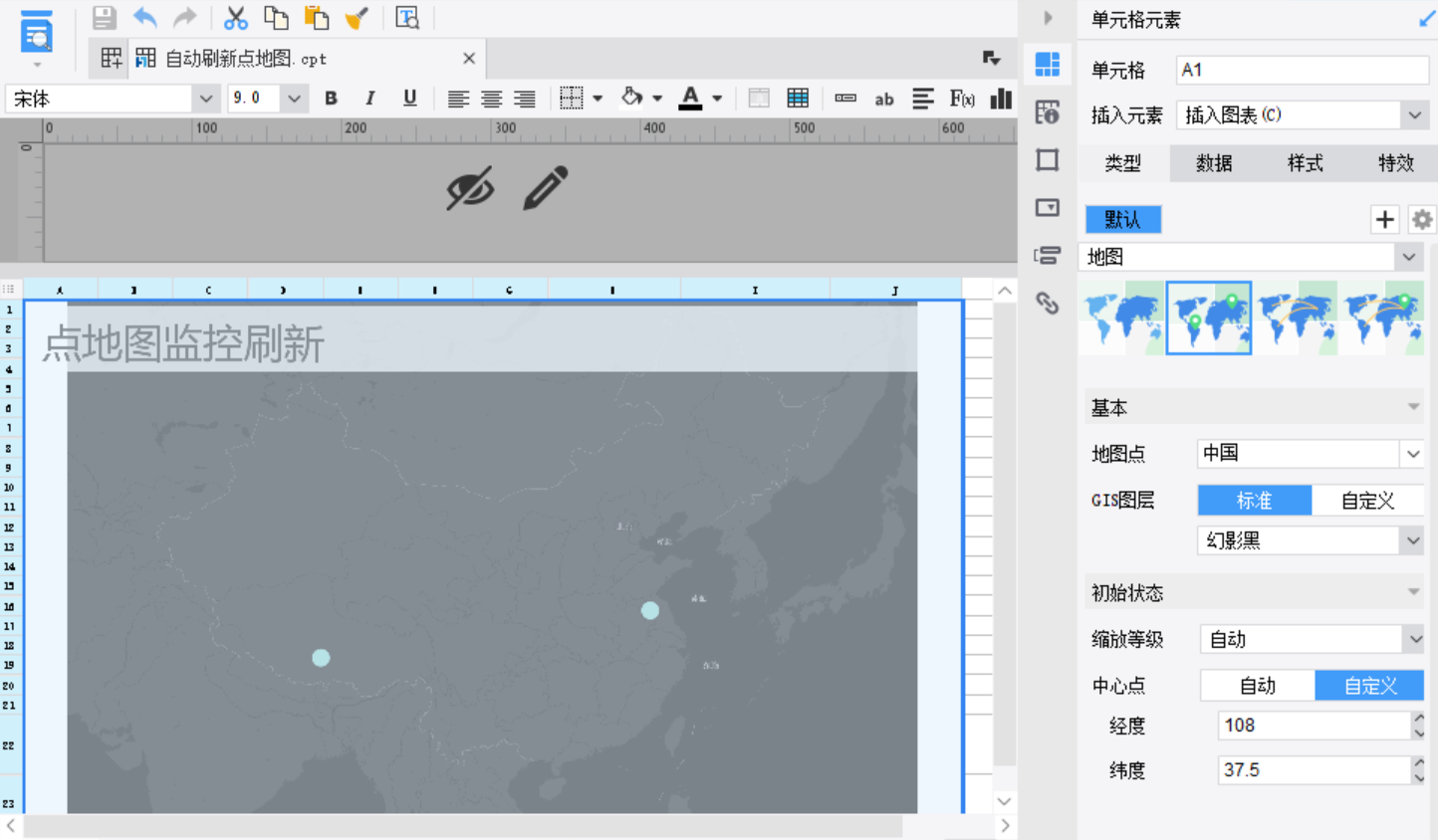The height and width of the screenshot is (840, 1438).
Task: Switch center point to 自动
Action: click(1257, 686)
